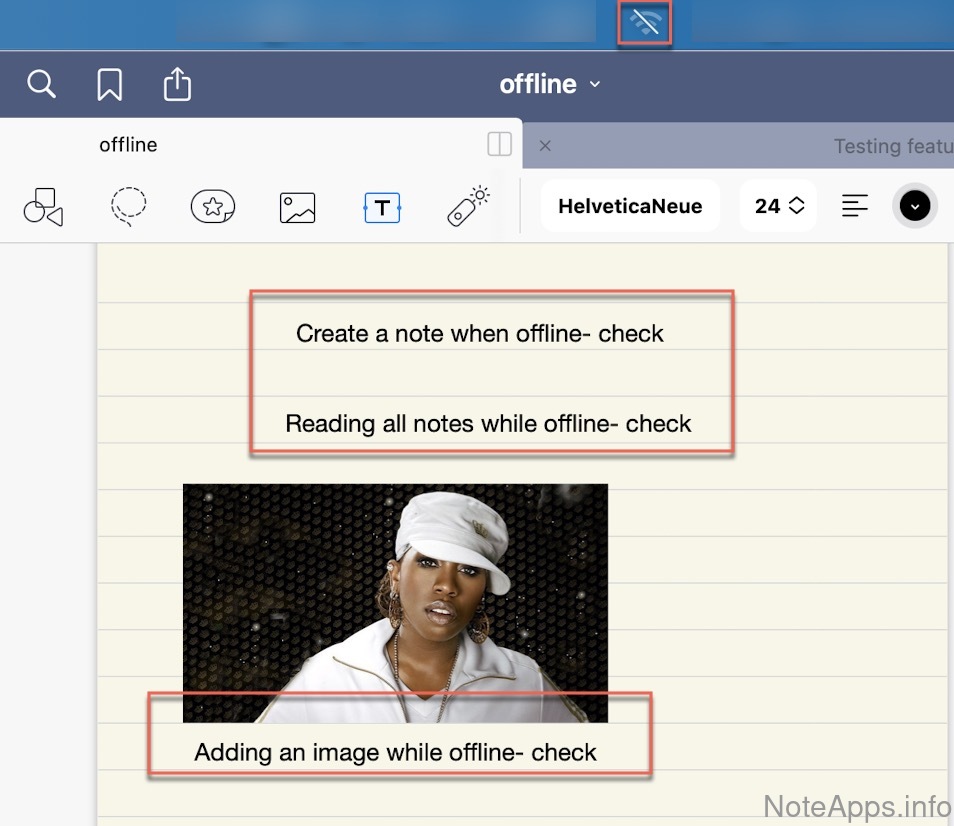Open the bookmark icon
This screenshot has height=826, width=954.
tap(109, 85)
